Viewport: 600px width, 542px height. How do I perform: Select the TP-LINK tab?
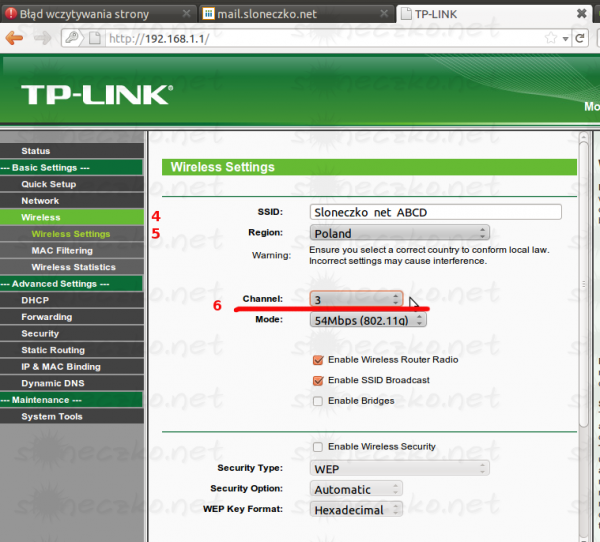[x=494, y=14]
